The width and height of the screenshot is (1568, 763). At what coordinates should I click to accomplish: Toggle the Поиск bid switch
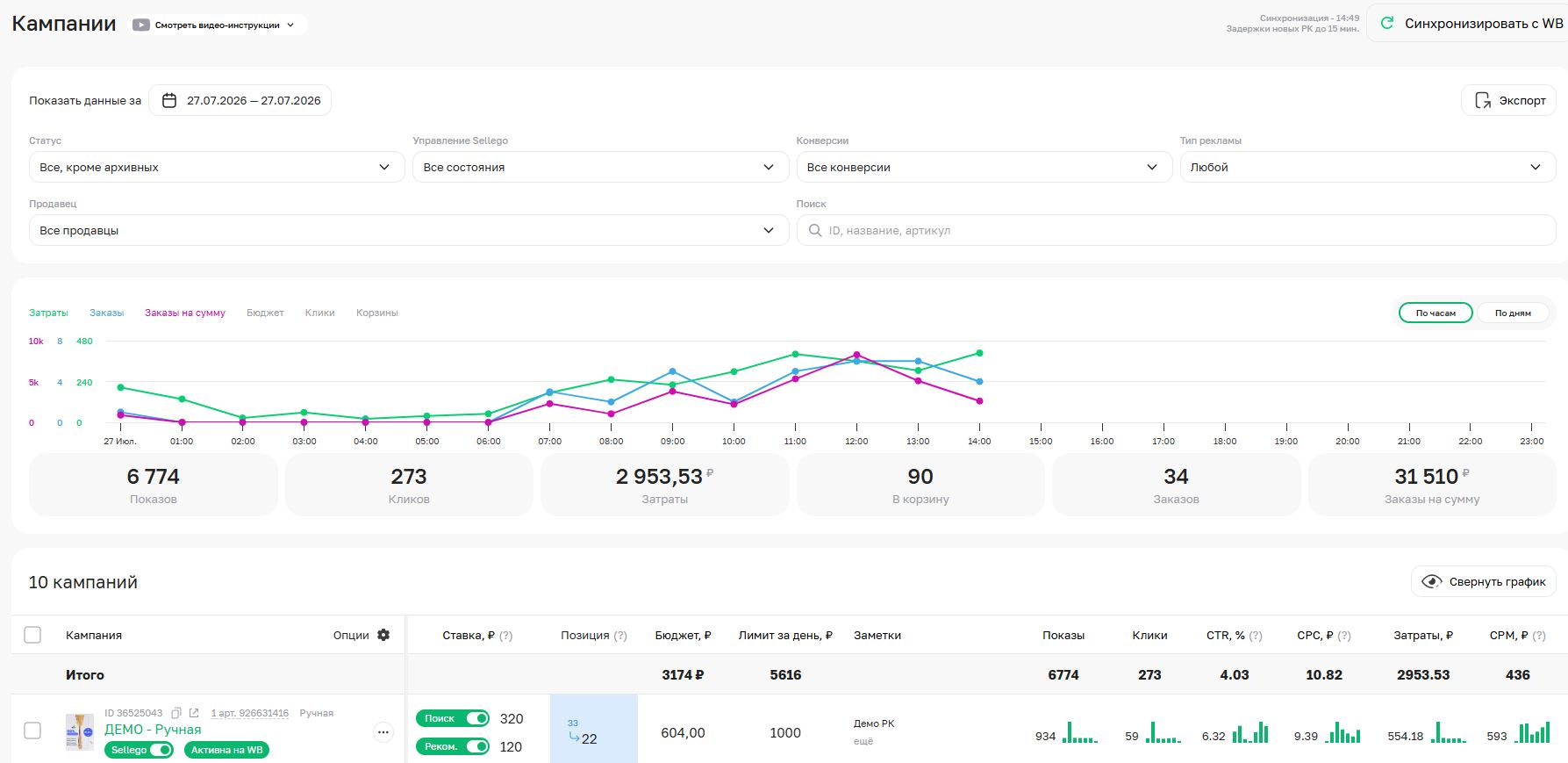click(477, 718)
